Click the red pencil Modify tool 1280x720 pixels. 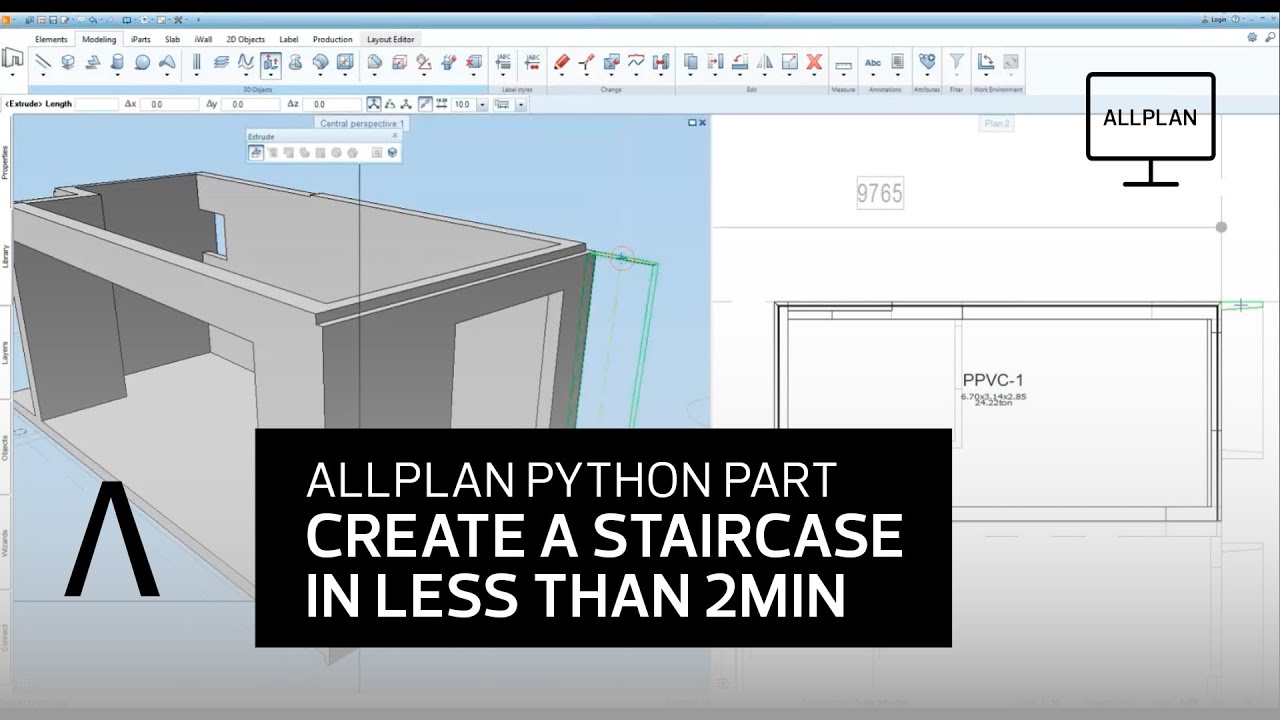pos(562,62)
